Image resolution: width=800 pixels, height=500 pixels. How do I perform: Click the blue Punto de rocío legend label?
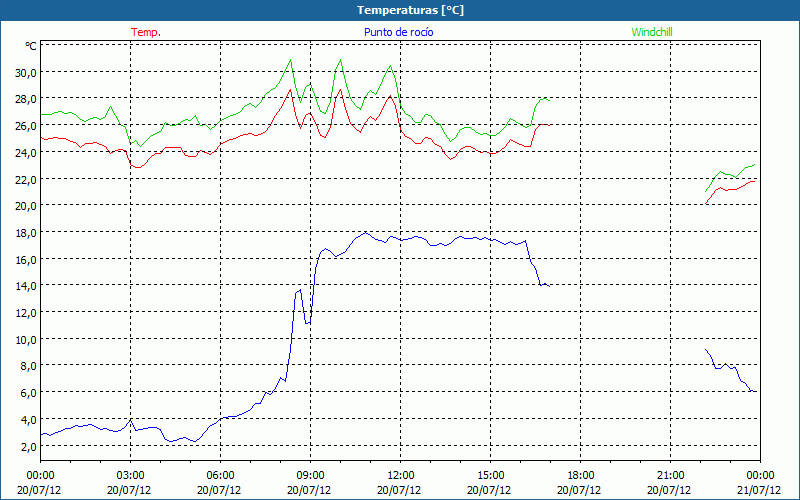(x=398, y=32)
